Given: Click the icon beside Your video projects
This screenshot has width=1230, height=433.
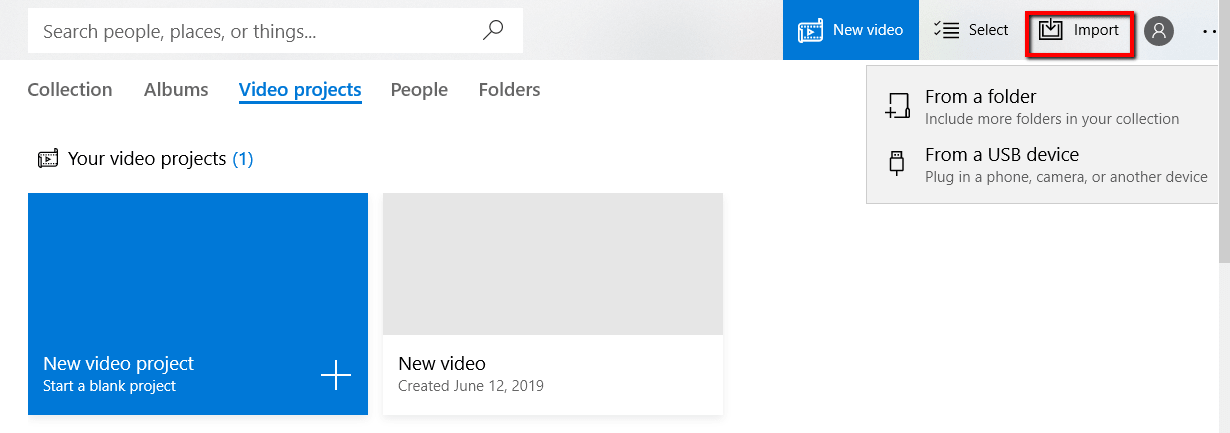Looking at the screenshot, I should point(48,159).
